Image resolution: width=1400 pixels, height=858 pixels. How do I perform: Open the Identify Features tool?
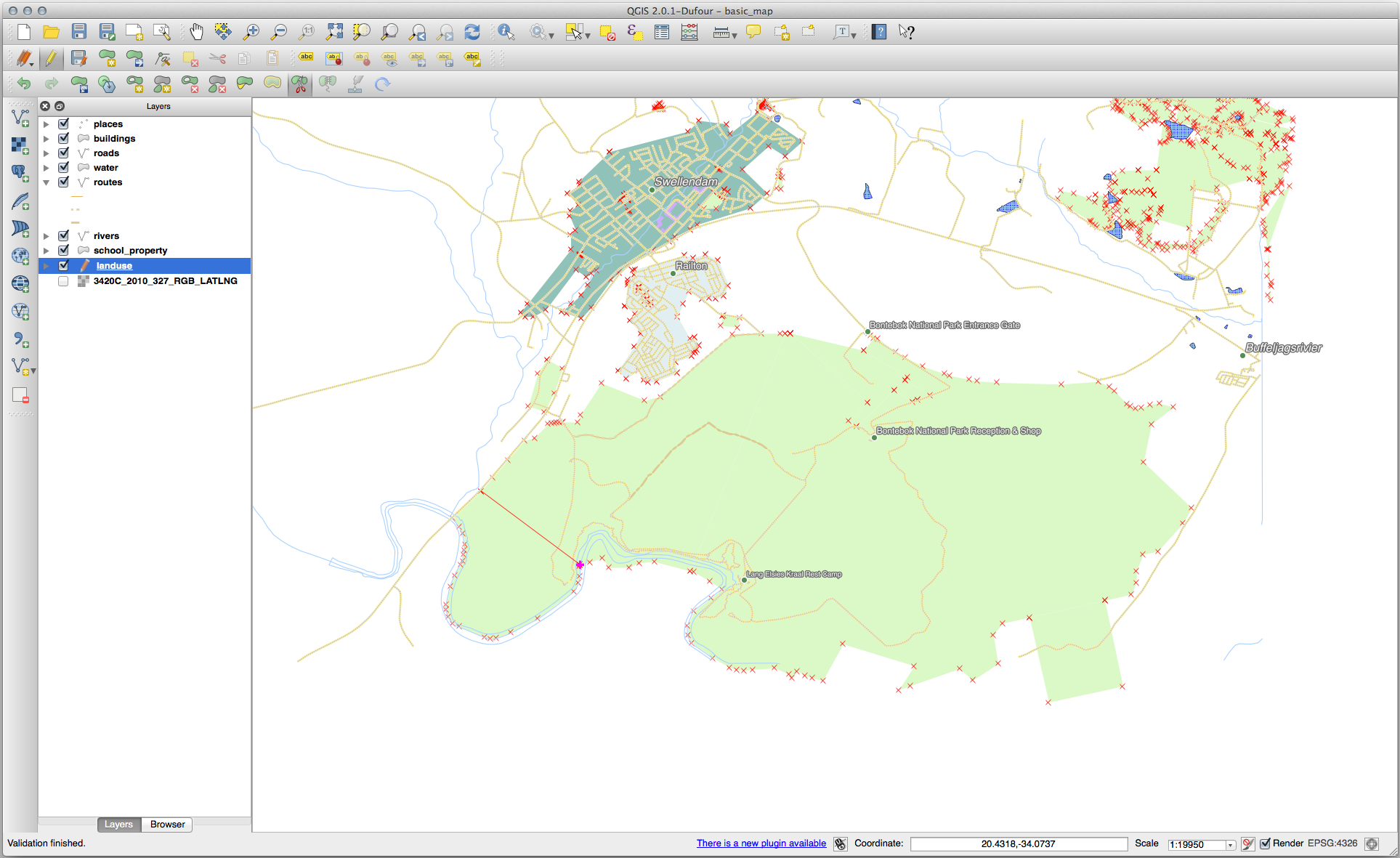point(506,31)
